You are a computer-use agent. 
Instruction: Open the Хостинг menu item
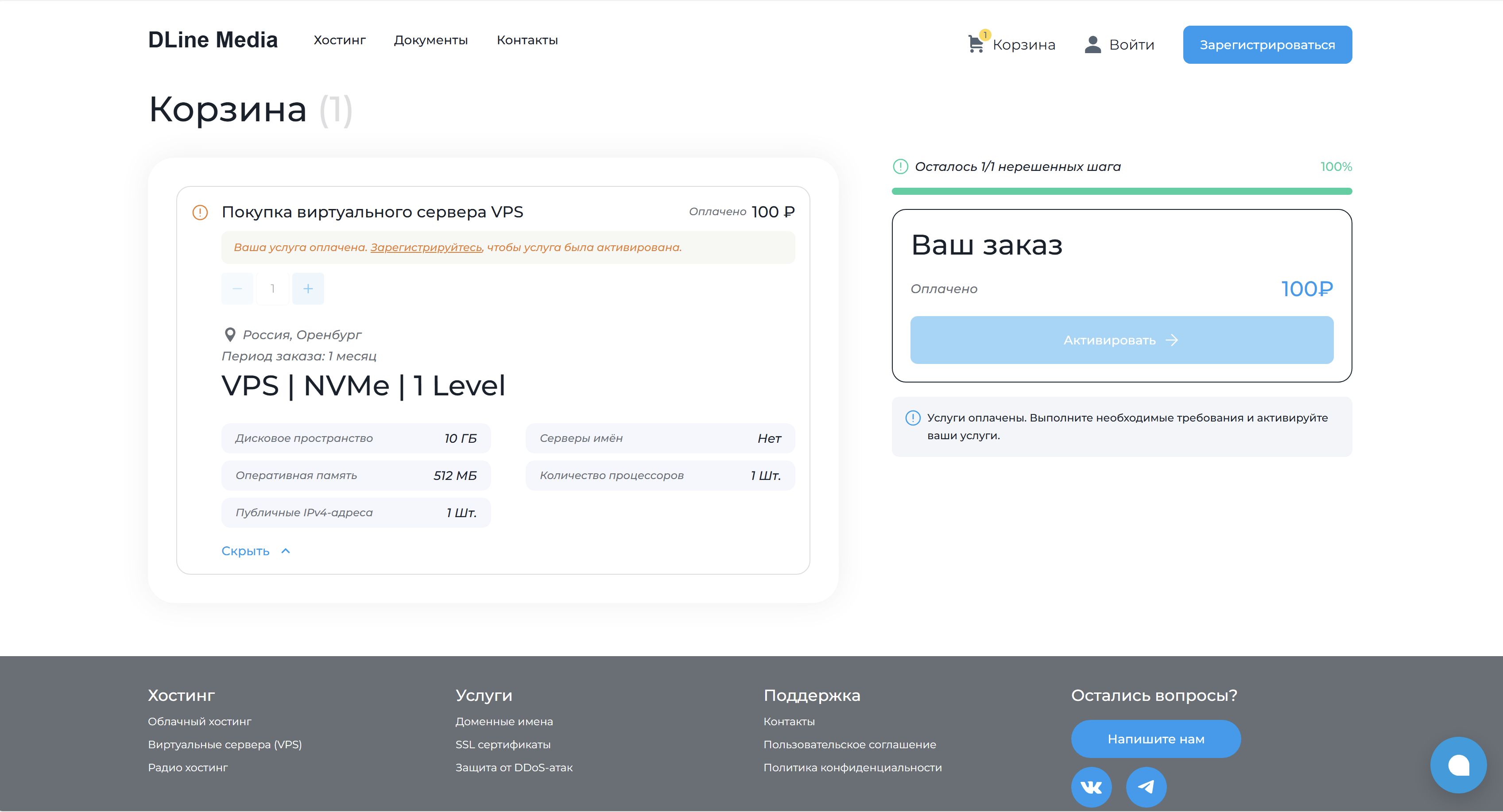(x=340, y=40)
